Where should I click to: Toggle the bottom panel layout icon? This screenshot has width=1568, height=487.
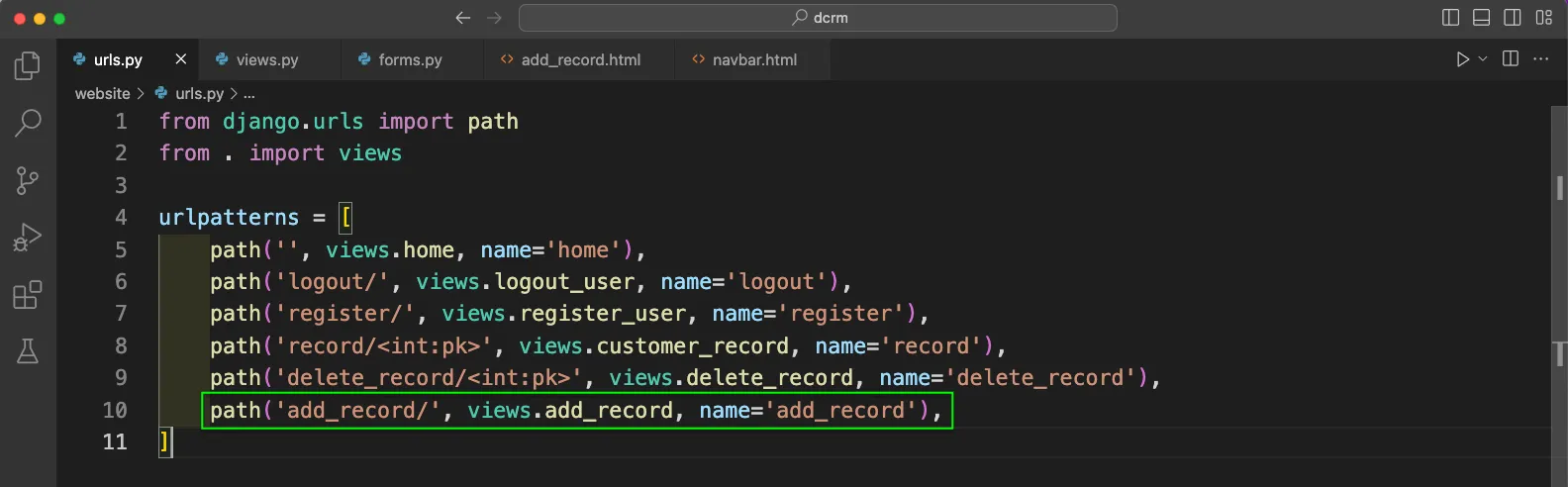(1482, 18)
